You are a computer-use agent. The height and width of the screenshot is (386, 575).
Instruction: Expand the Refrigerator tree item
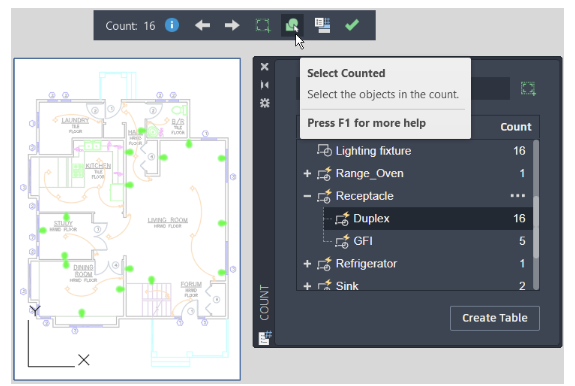tap(307, 264)
